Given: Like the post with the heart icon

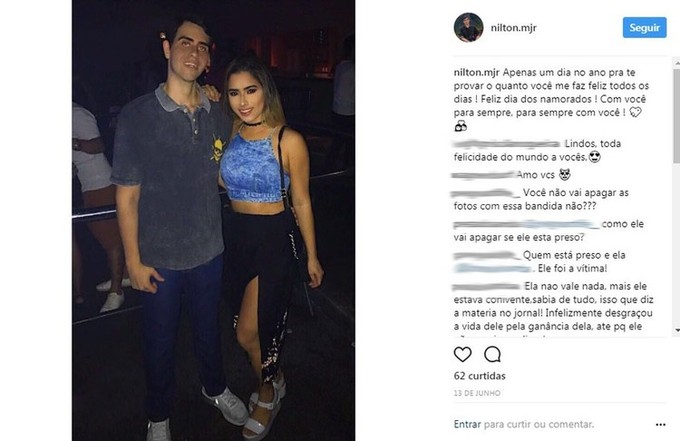Looking at the screenshot, I should (462, 354).
